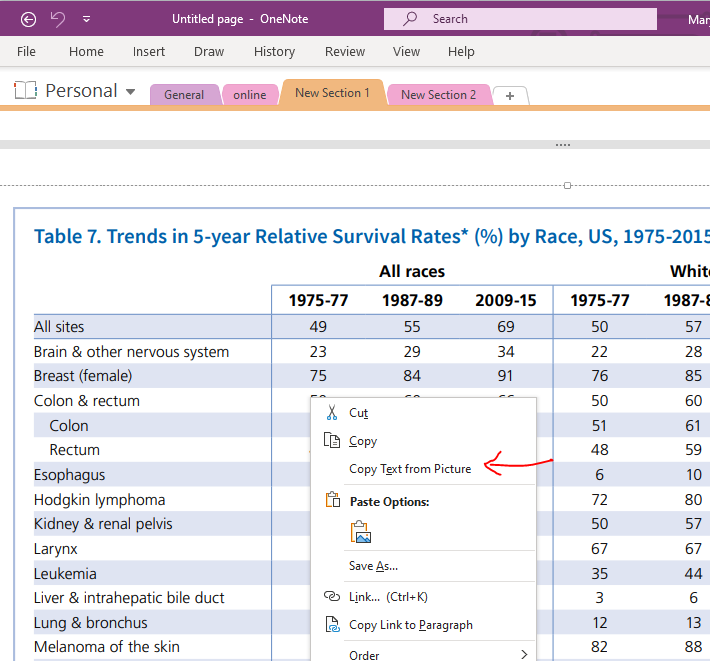Viewport: 710px width, 661px height.
Task: Choose Save As from context menu
Action: point(373,566)
